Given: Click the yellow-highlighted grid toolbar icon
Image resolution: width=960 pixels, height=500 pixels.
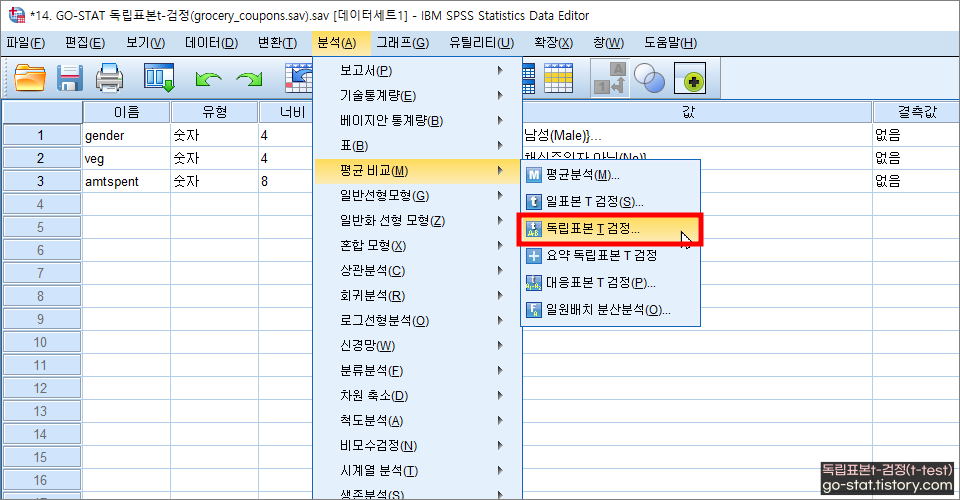Looking at the screenshot, I should coord(558,78).
